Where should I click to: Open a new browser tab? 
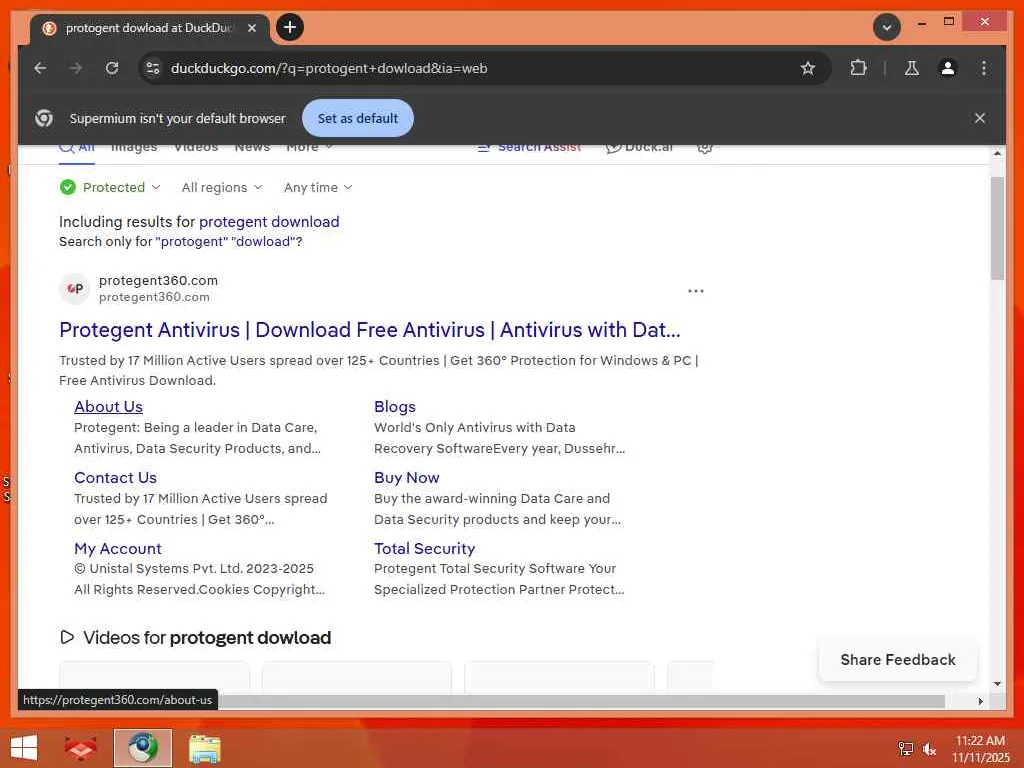[290, 27]
